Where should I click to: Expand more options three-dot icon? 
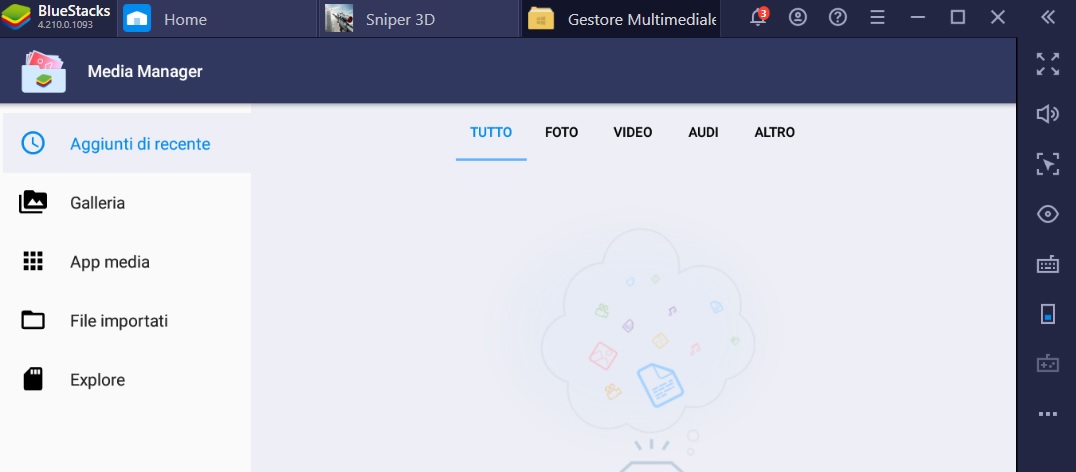1047,414
